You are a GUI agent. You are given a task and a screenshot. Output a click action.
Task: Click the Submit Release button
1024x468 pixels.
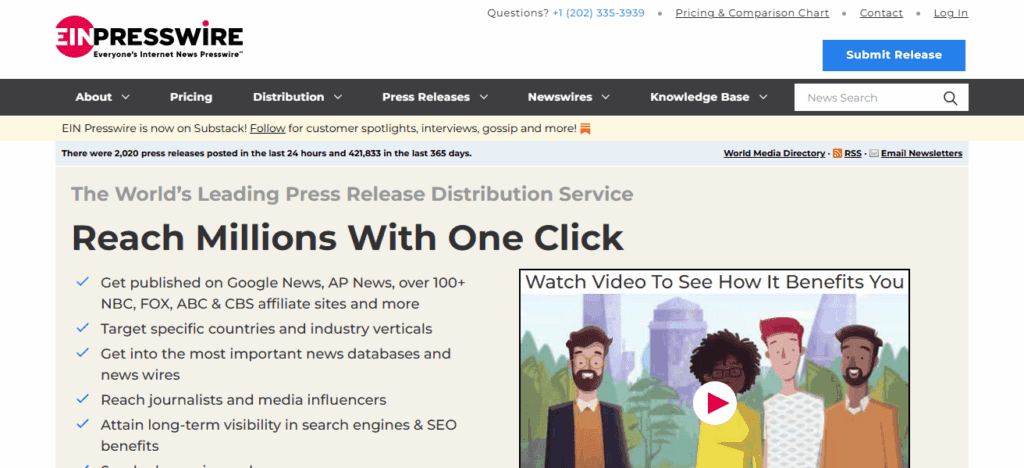click(x=893, y=55)
